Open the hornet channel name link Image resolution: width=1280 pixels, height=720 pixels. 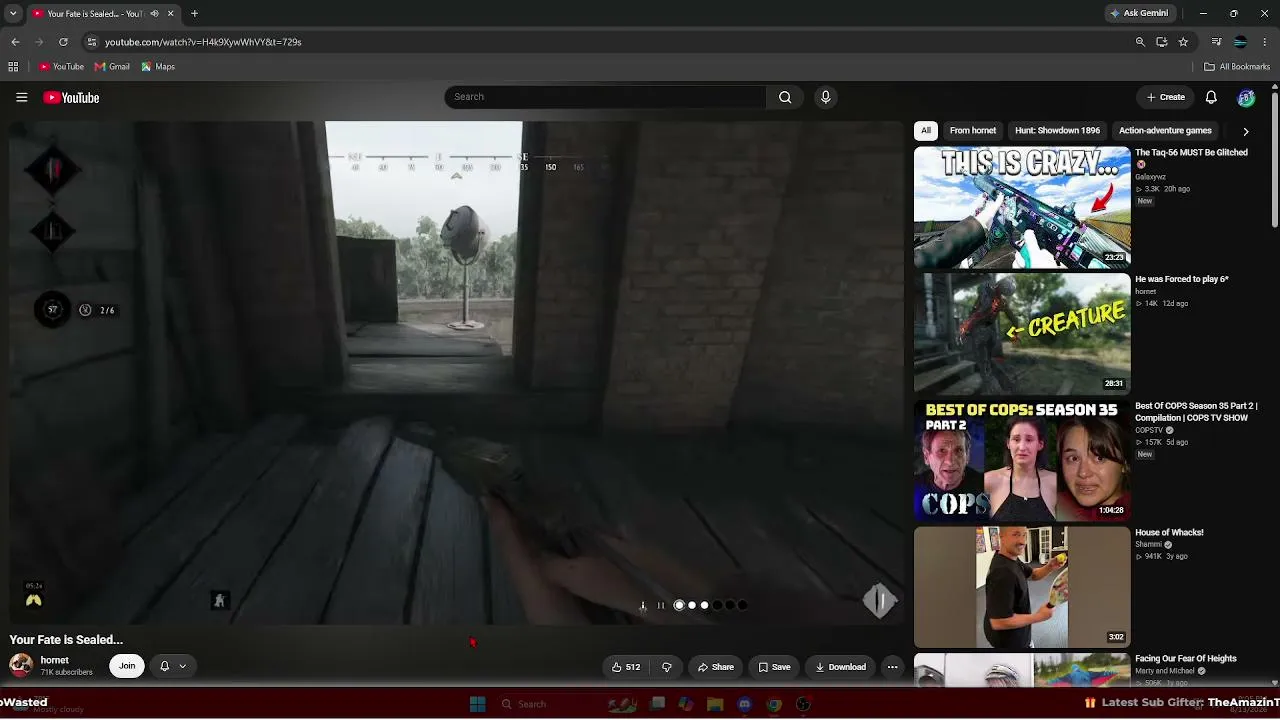(x=54, y=660)
